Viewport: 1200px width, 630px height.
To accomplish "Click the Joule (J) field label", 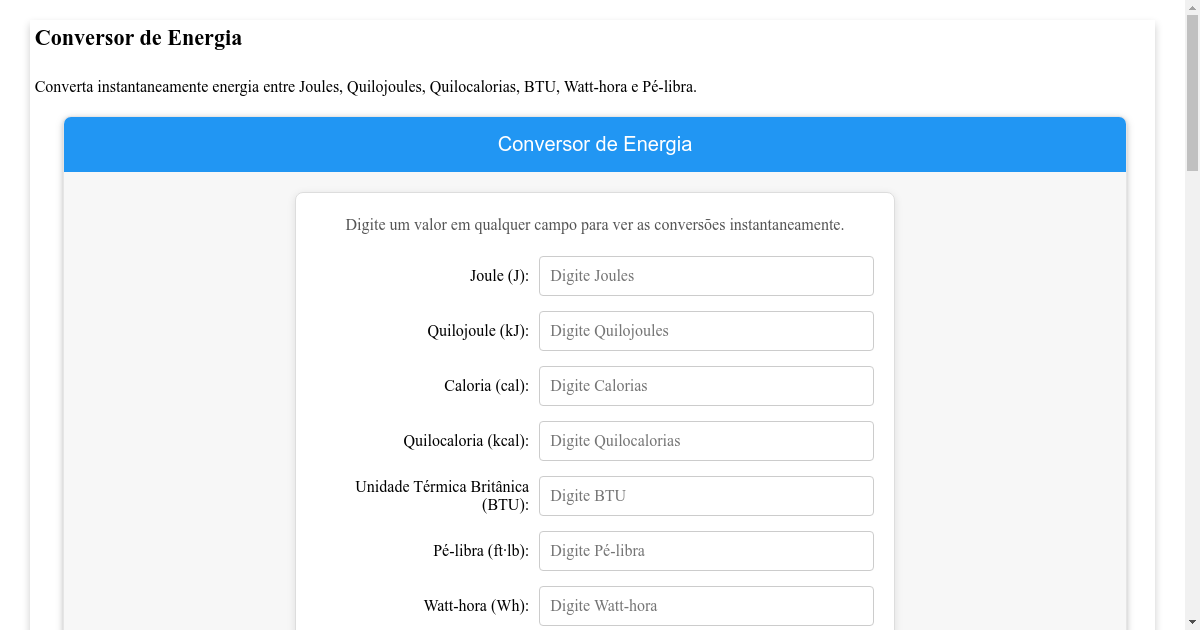I will coord(497,275).
